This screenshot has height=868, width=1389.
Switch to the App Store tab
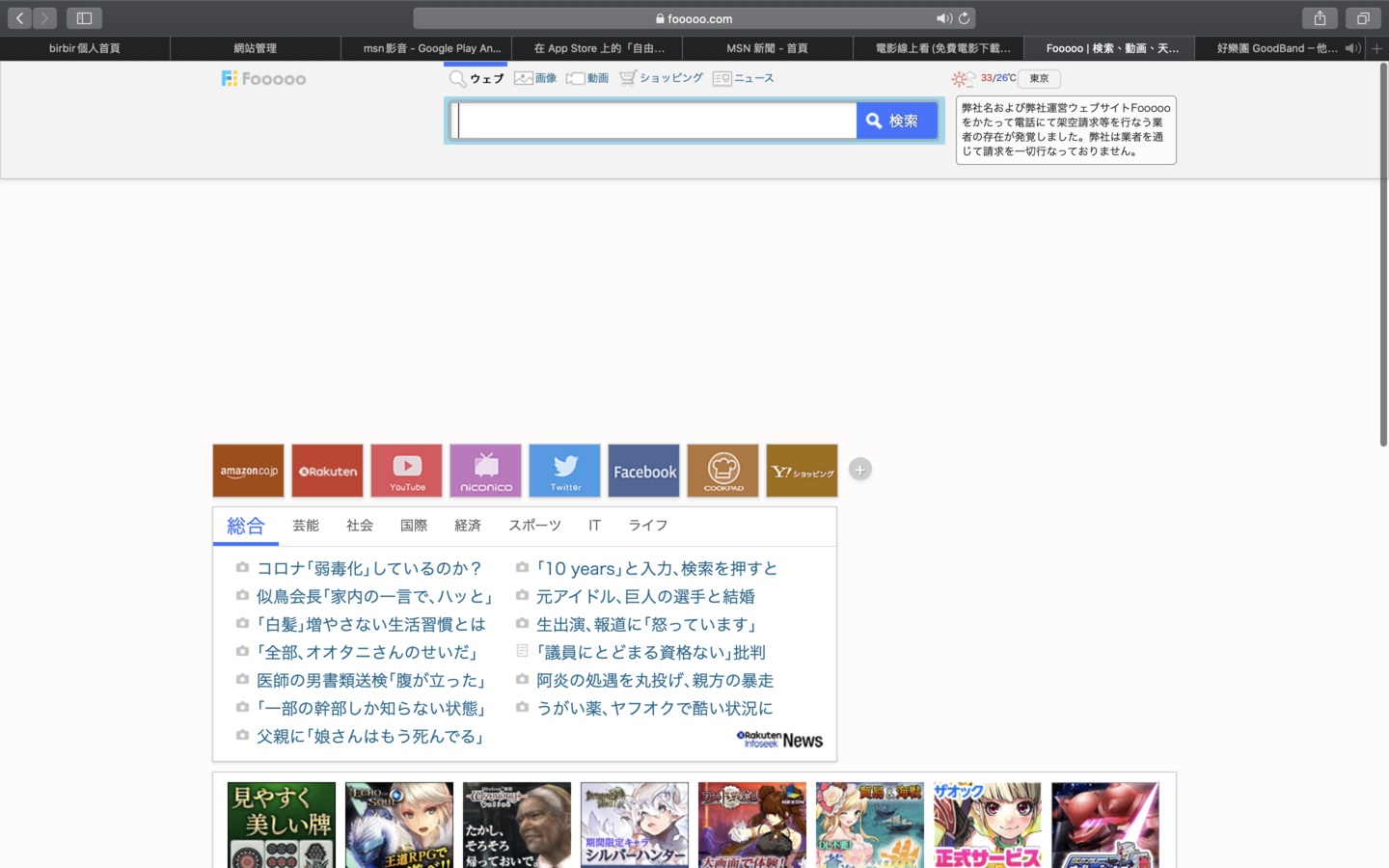(597, 48)
